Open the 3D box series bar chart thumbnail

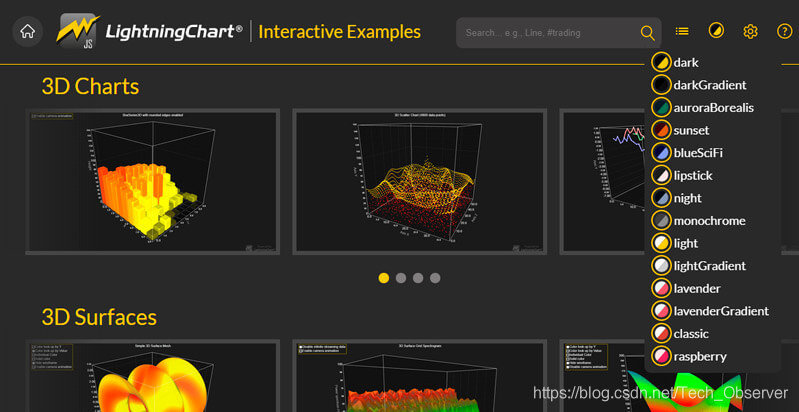pyautogui.click(x=152, y=182)
